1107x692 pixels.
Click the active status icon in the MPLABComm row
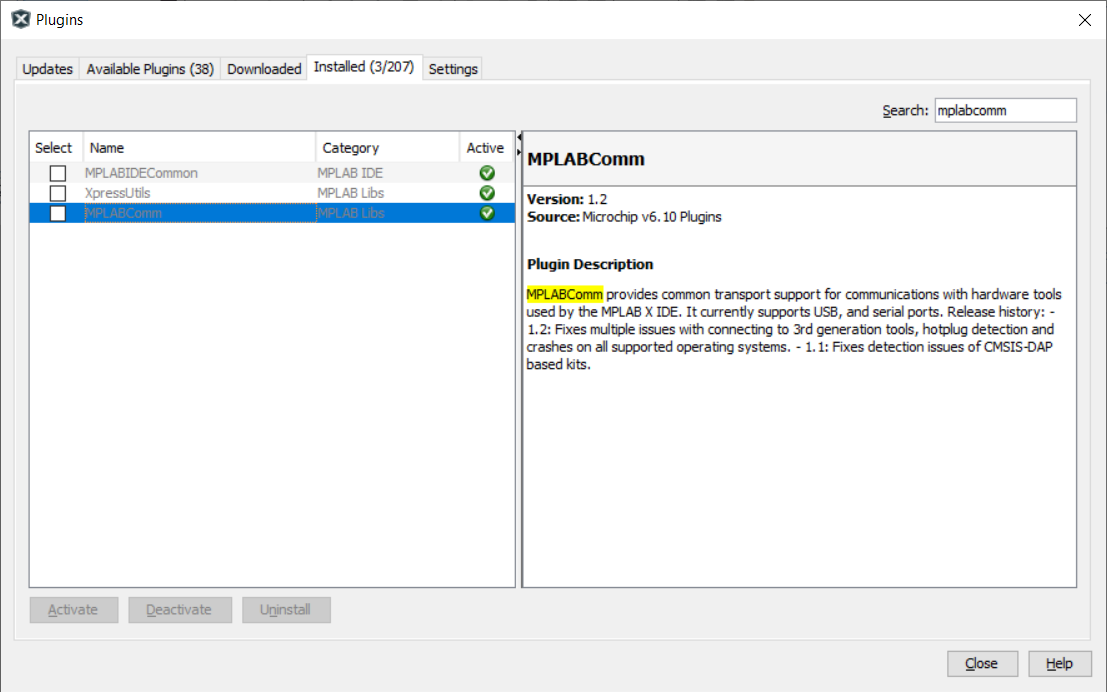click(x=487, y=213)
